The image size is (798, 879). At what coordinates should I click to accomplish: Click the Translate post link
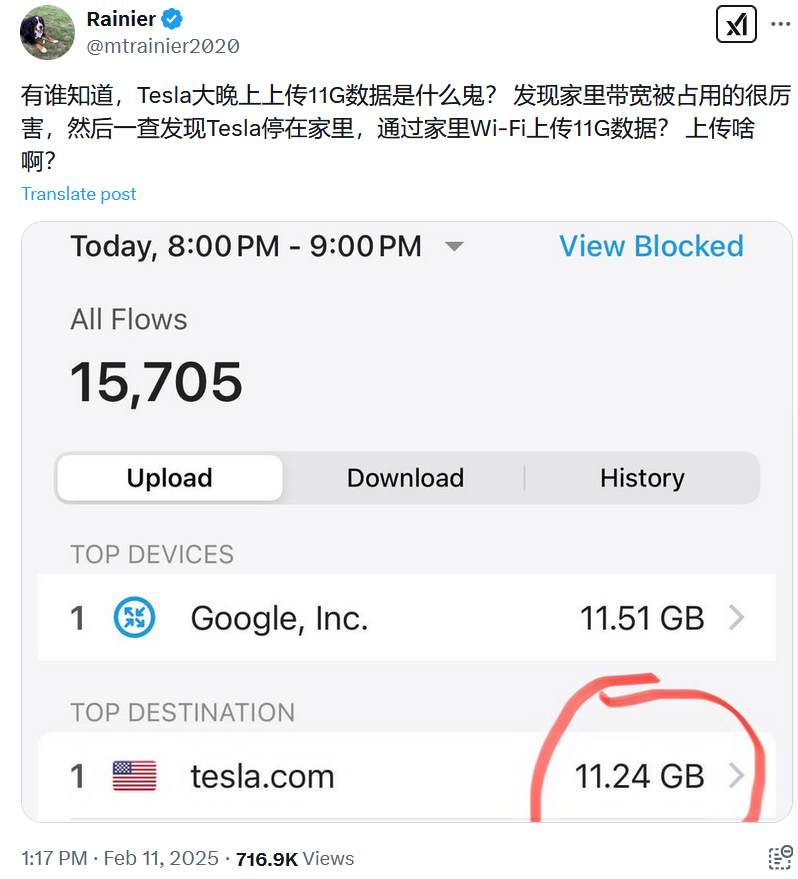[78, 193]
